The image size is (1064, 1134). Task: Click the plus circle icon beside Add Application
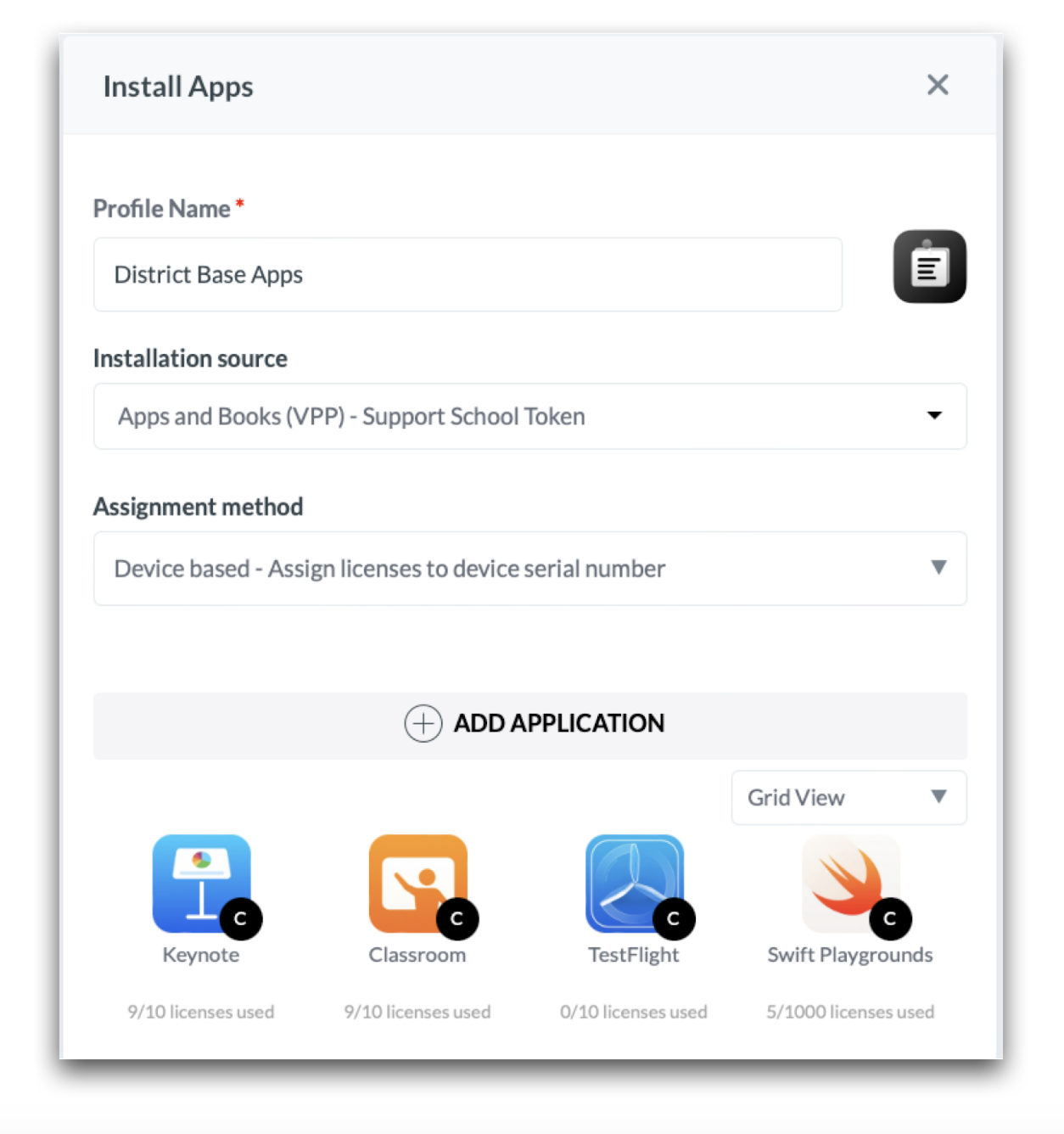(423, 723)
